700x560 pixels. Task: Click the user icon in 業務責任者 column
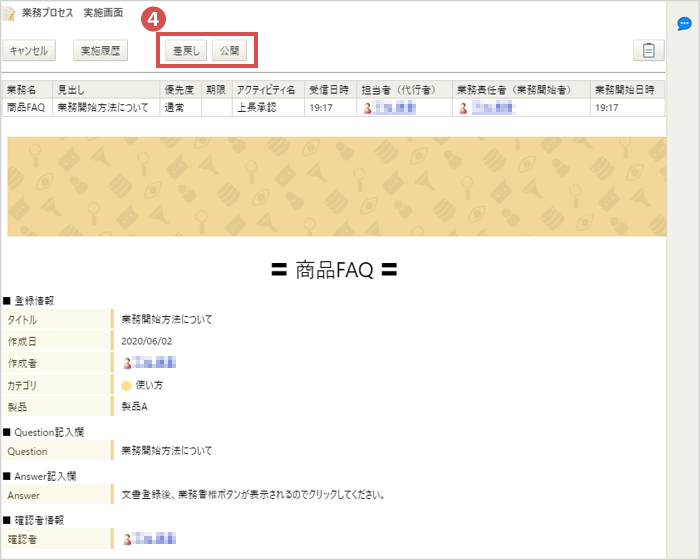coord(463,108)
